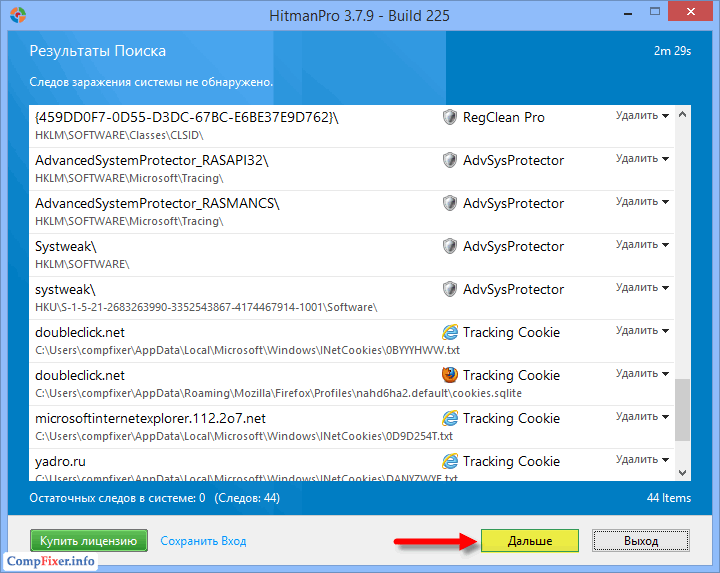Click the green Купить лицензию button
The image size is (720, 573).
tap(89, 540)
